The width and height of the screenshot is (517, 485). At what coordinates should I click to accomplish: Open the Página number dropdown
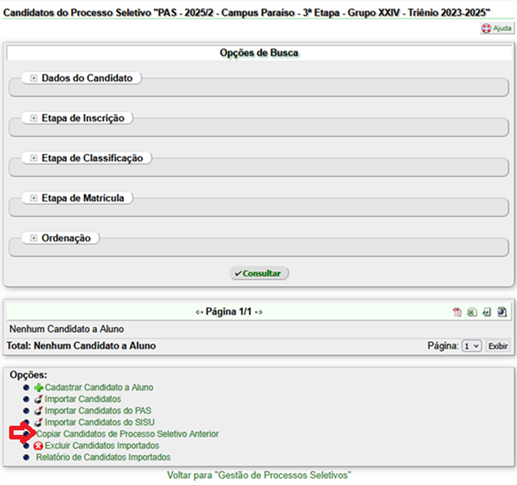click(x=472, y=346)
